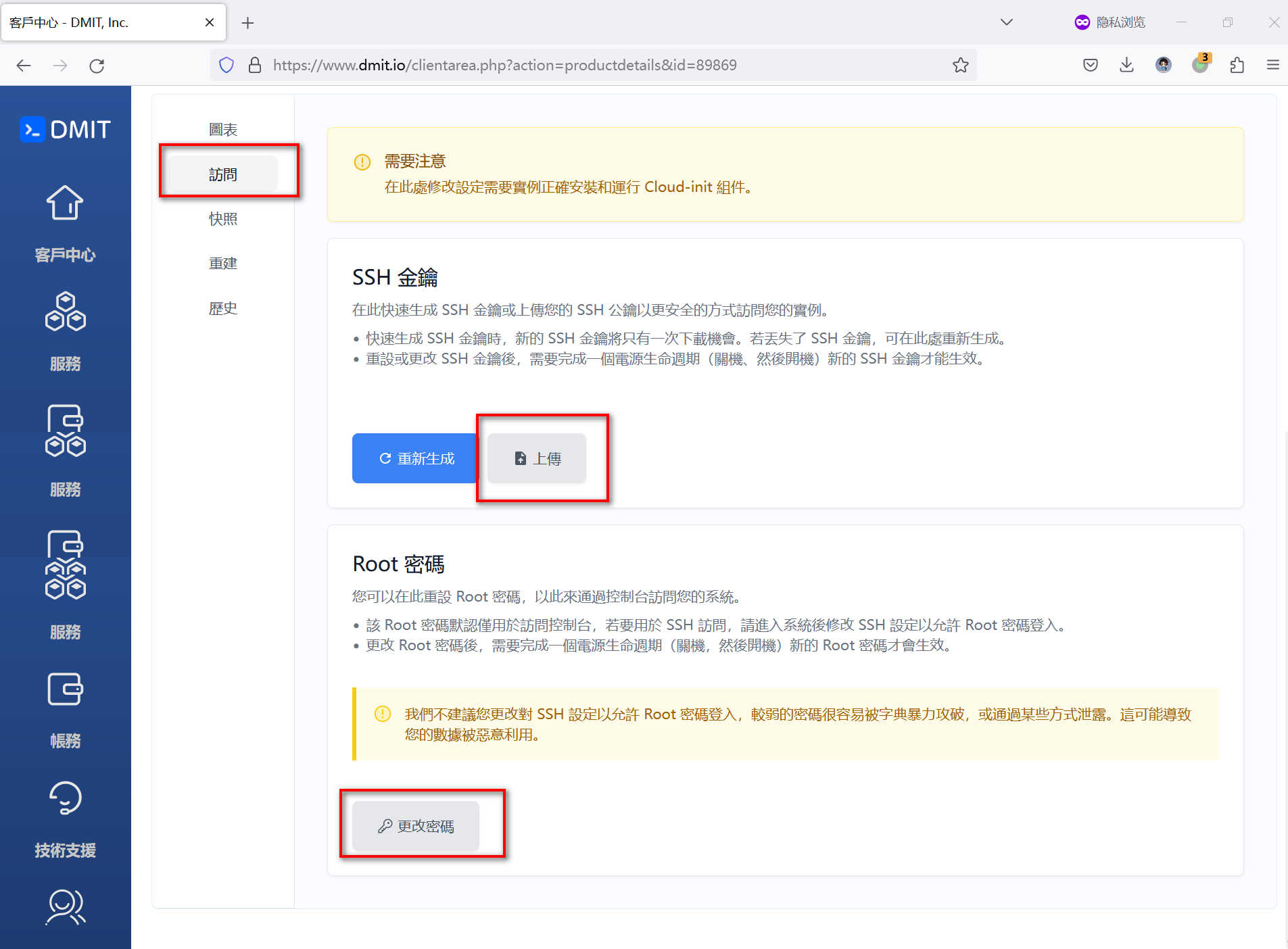Open the browser extensions puzzle icon
Screen dimensions: 1288x949
tap(1237, 65)
